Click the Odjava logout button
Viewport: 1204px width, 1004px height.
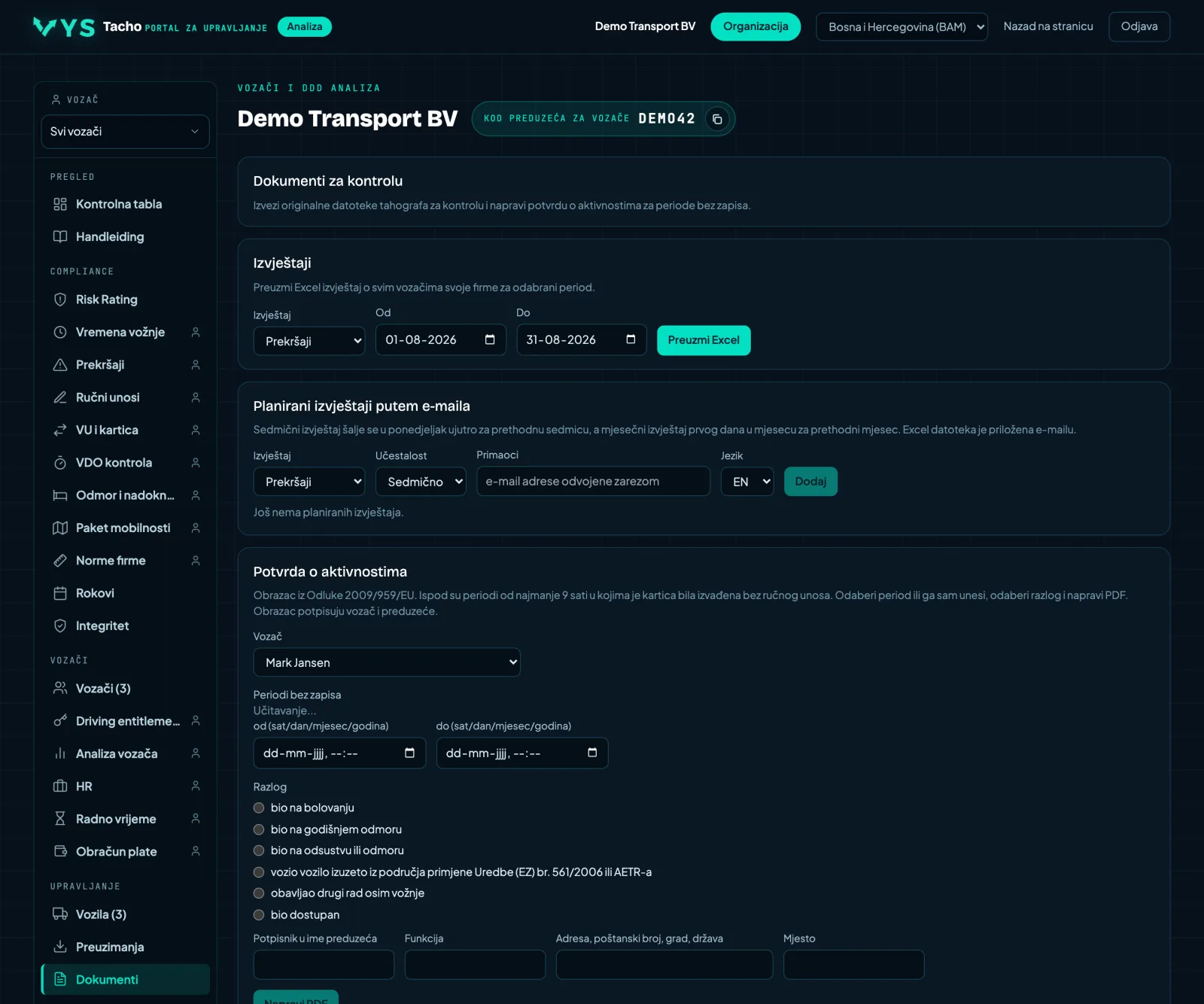click(x=1139, y=26)
